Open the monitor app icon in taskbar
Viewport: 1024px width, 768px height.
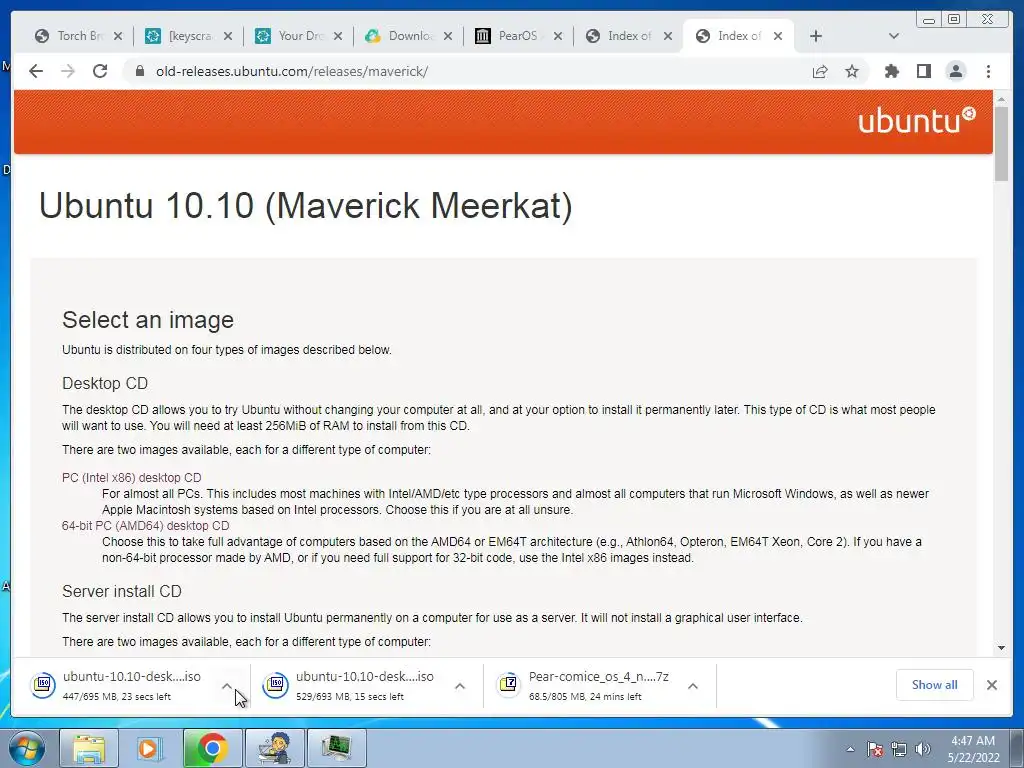(336, 748)
